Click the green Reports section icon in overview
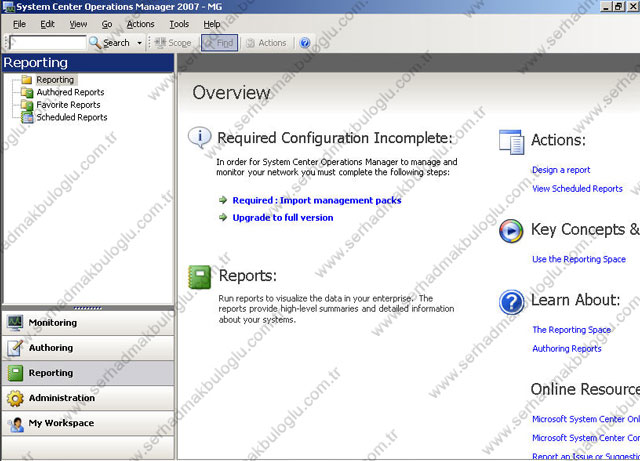The width and height of the screenshot is (640, 461). click(200, 277)
